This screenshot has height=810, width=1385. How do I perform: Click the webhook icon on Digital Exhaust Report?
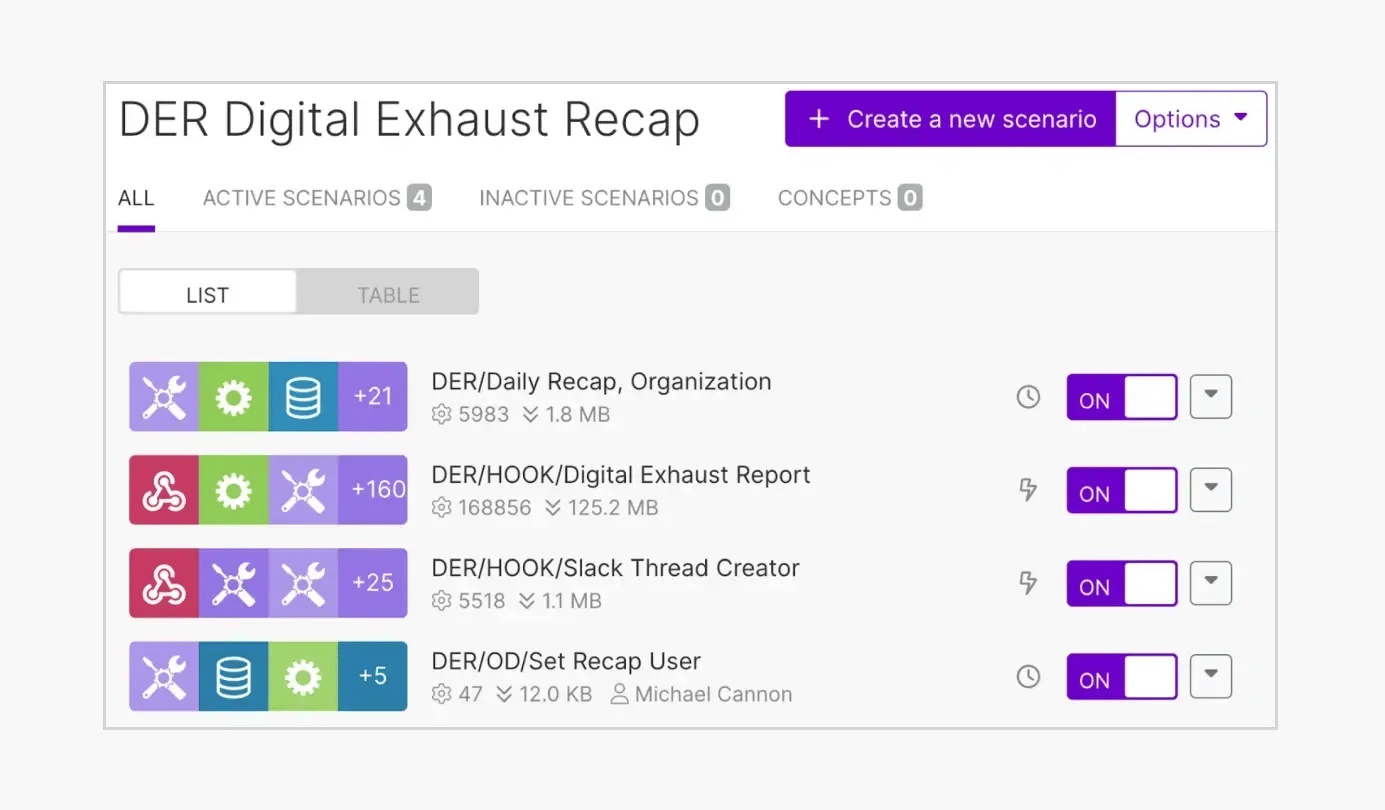(164, 490)
